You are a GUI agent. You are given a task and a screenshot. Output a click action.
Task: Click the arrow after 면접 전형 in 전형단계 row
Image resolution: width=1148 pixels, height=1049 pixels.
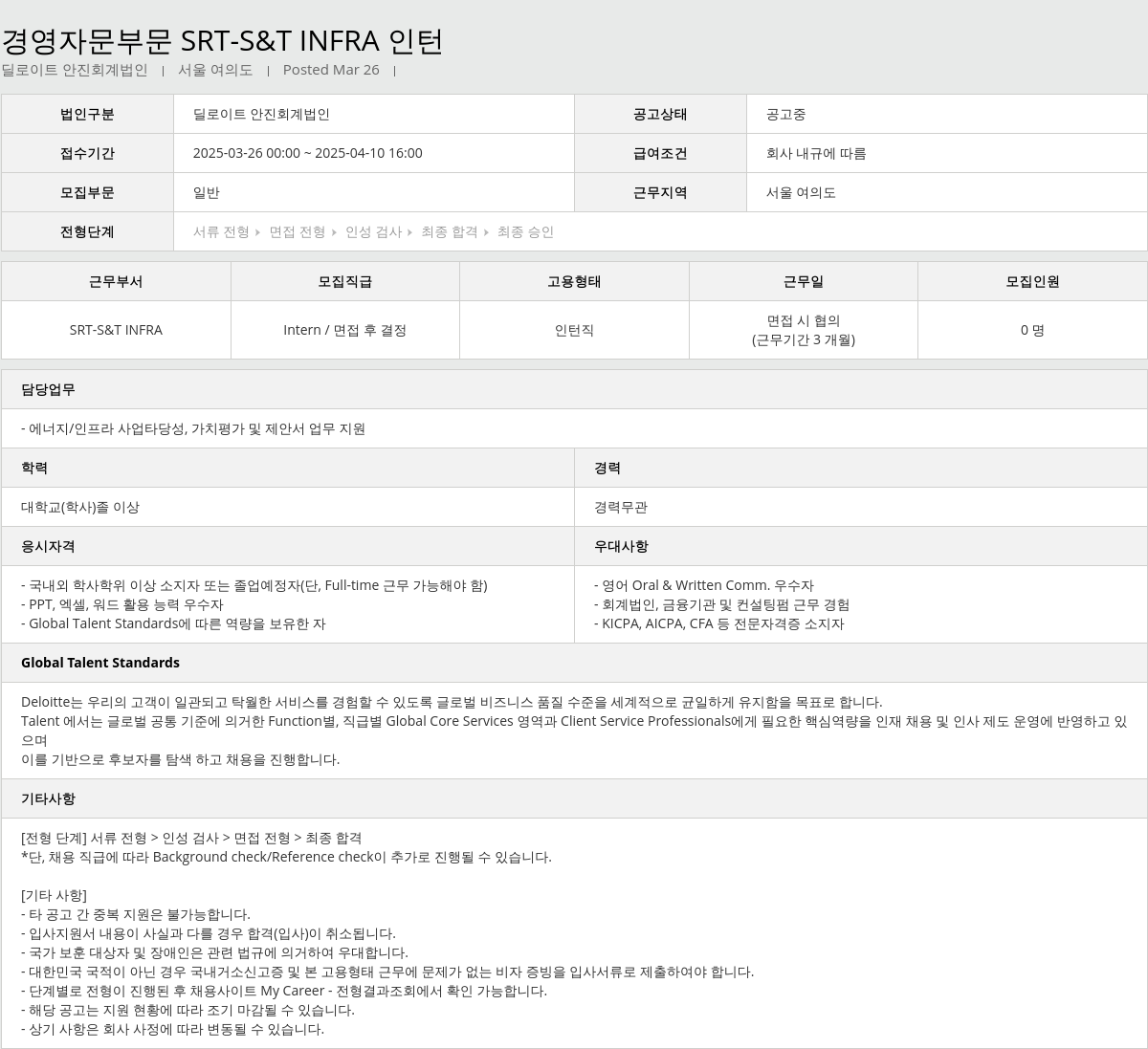click(x=334, y=232)
